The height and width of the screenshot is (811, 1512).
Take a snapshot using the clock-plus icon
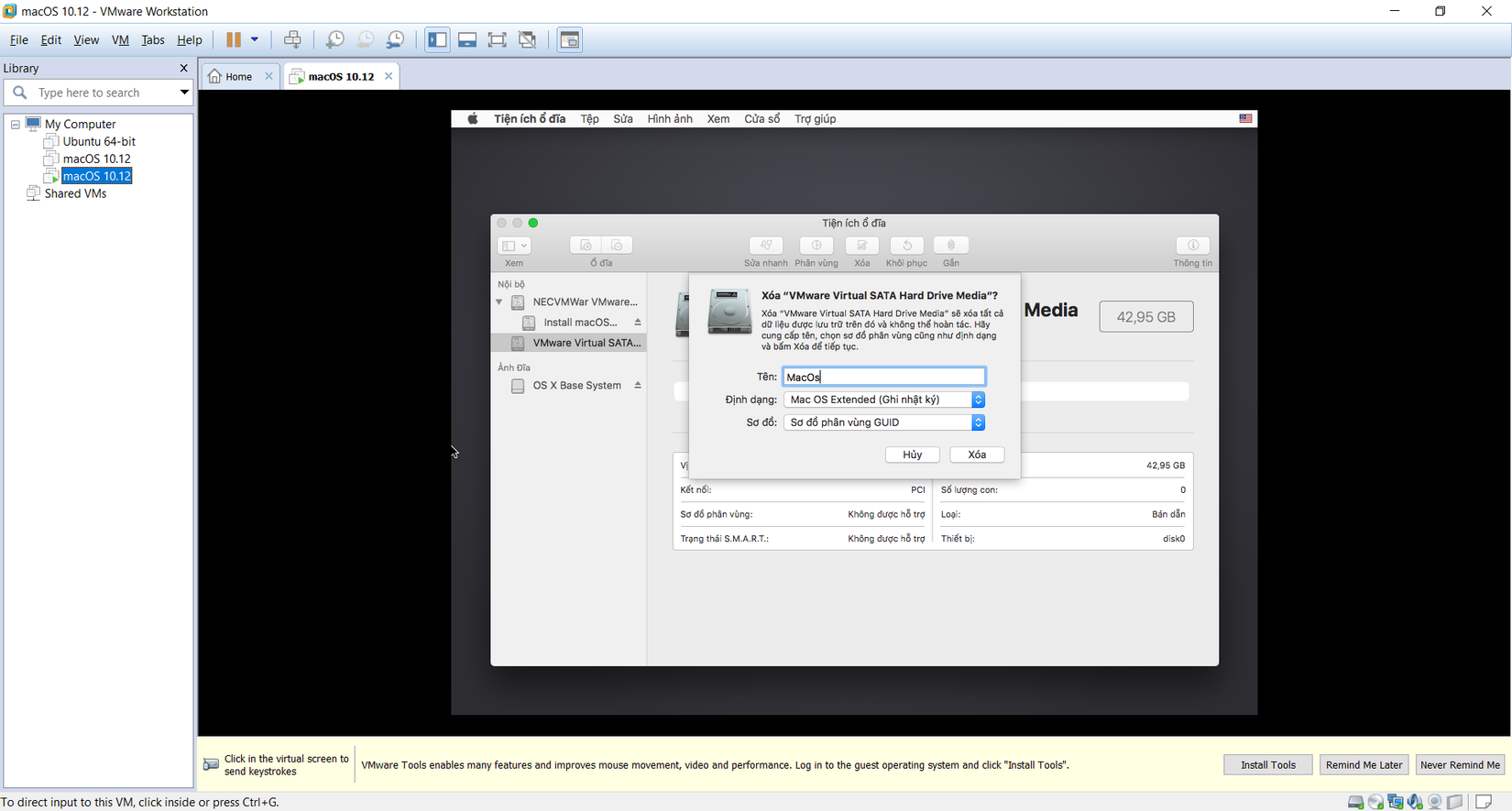point(335,39)
